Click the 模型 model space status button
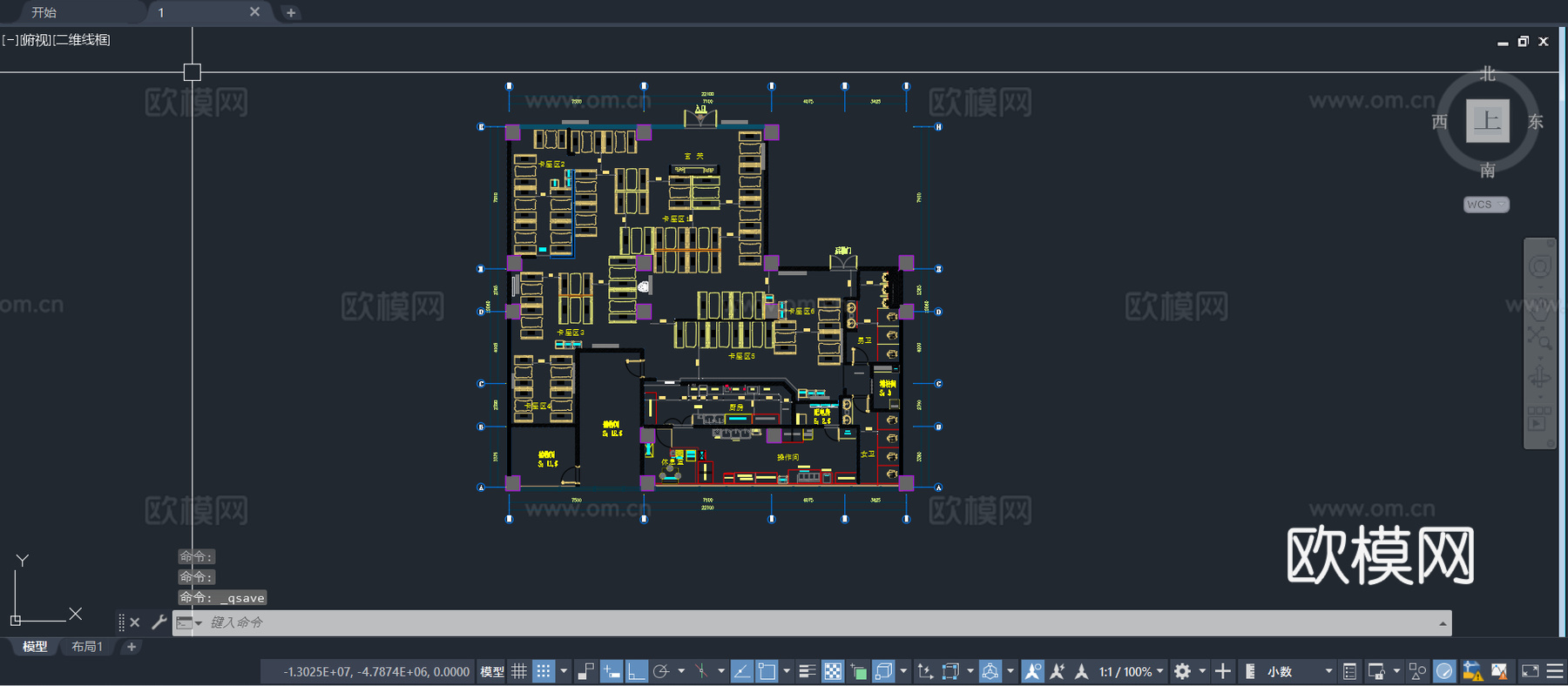Screen dimensions: 1568x686 click(492, 671)
